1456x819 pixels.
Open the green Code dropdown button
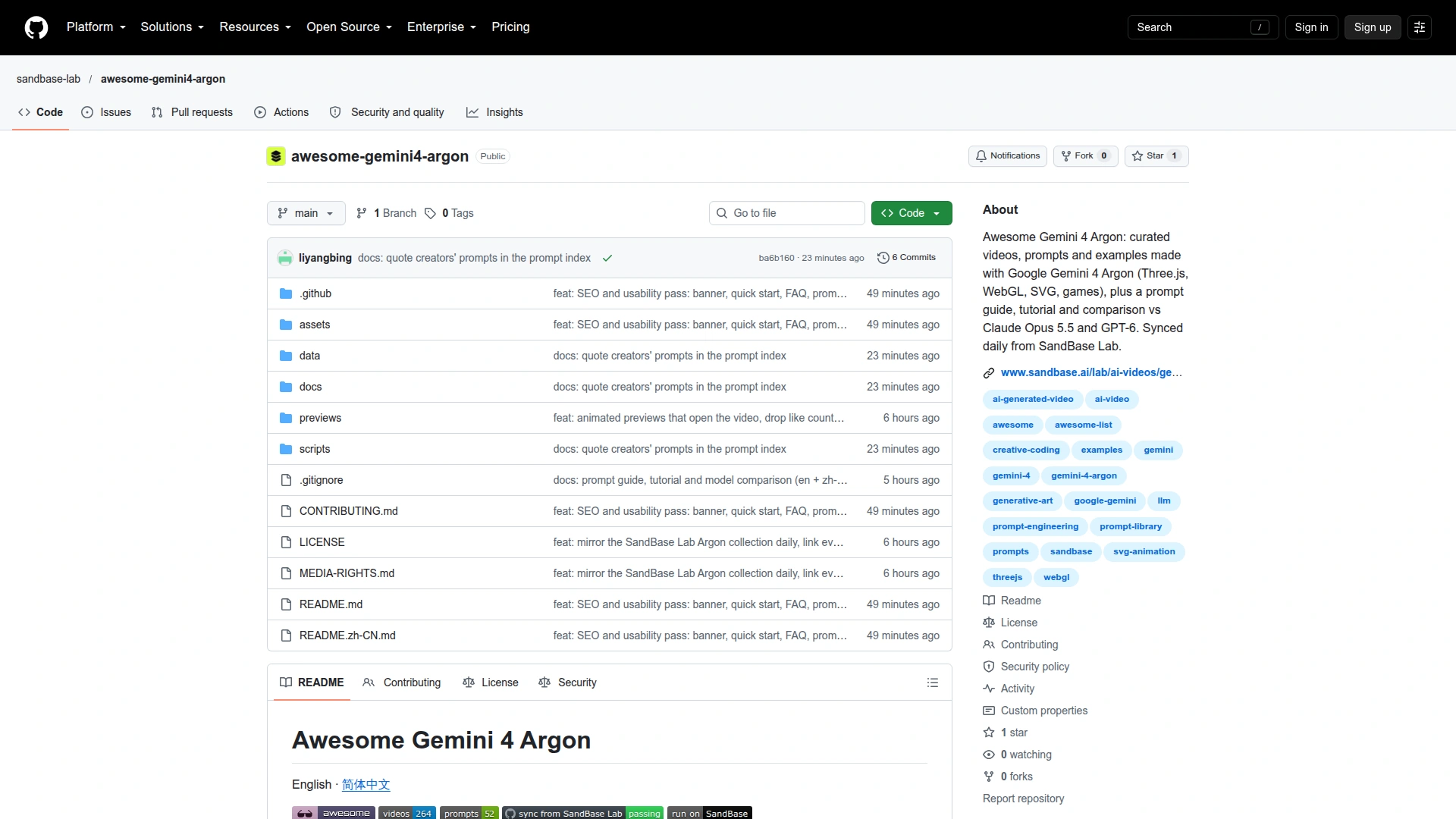[912, 213]
